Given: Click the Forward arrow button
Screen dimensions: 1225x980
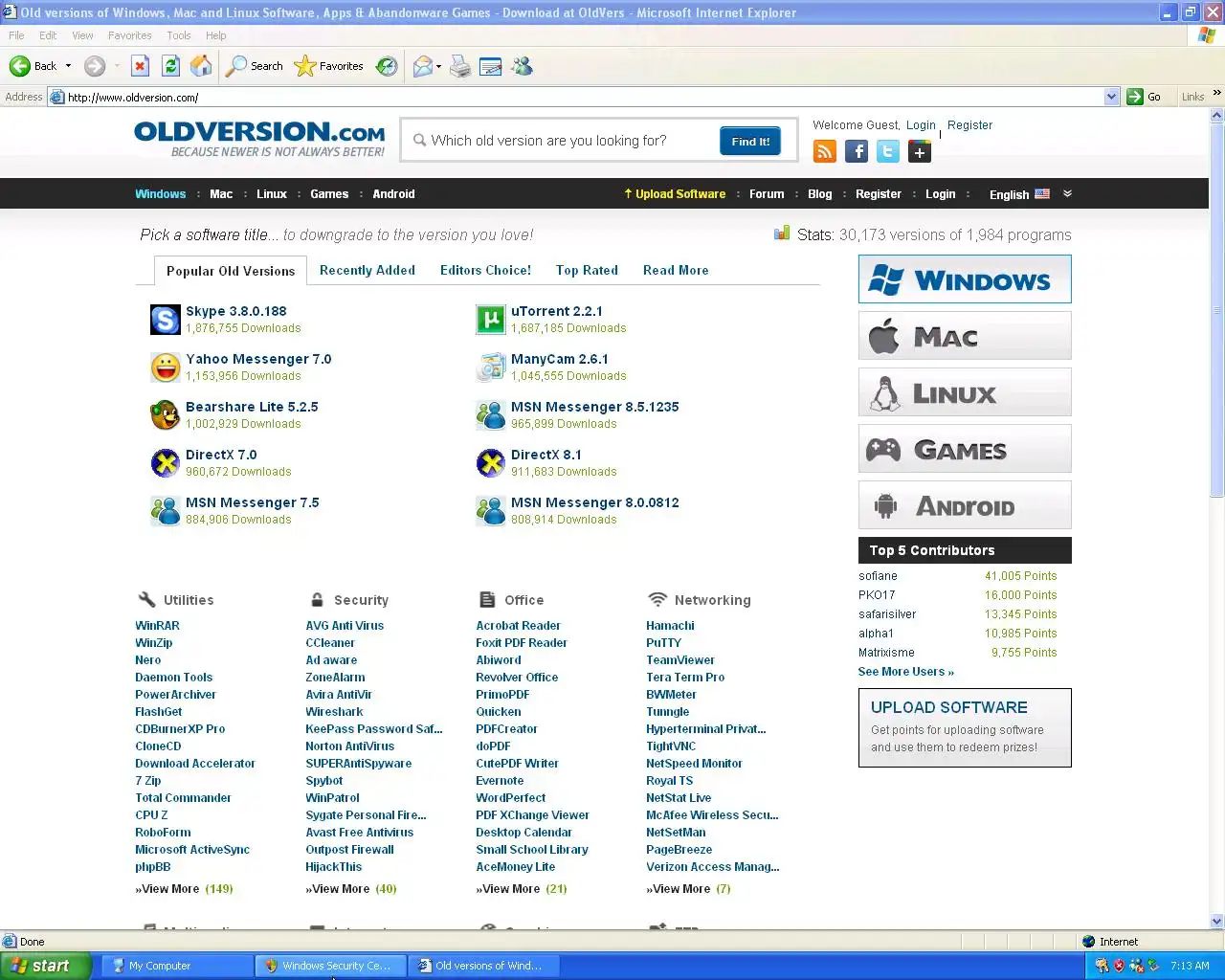Looking at the screenshot, I should (94, 66).
